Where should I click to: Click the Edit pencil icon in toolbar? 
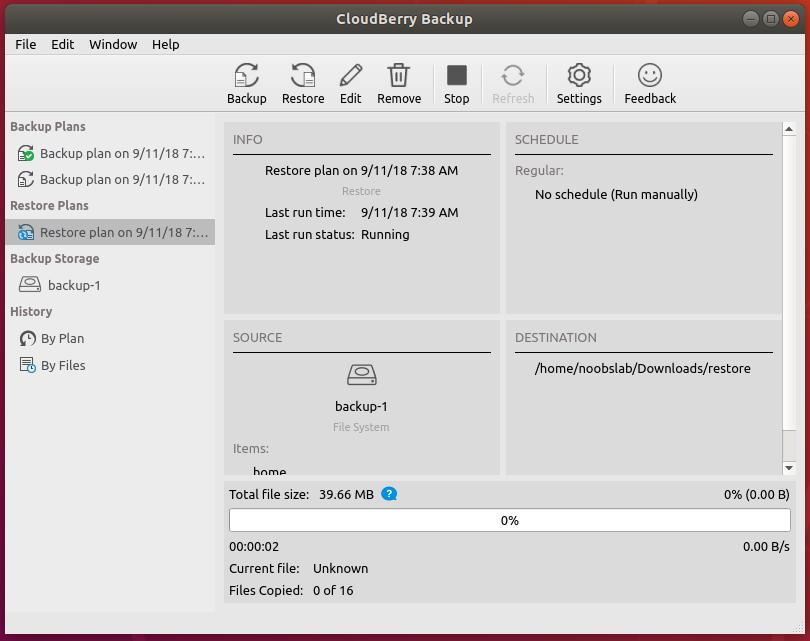(350, 84)
